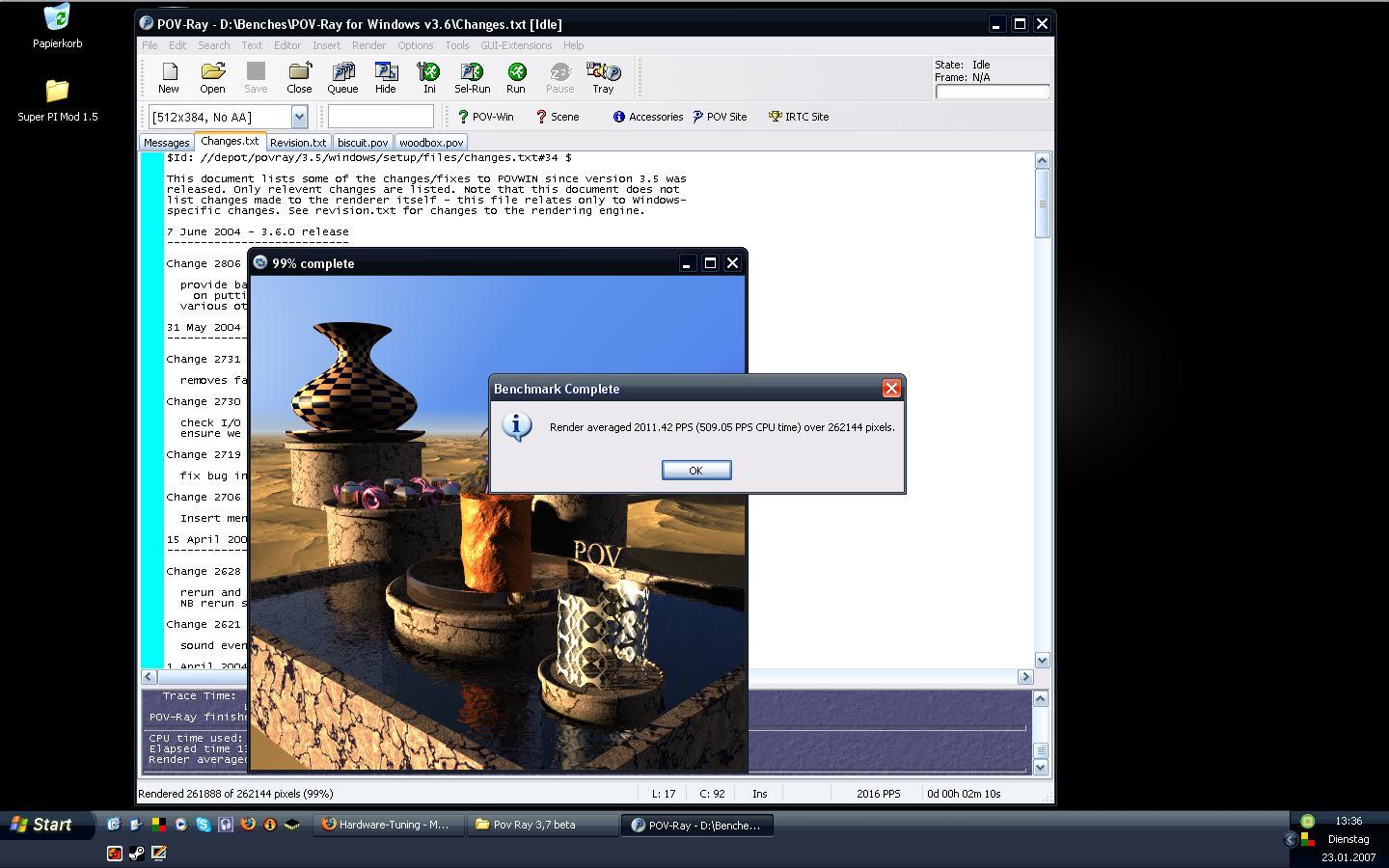1389x868 pixels.
Task: Open the File menu
Action: point(150,45)
